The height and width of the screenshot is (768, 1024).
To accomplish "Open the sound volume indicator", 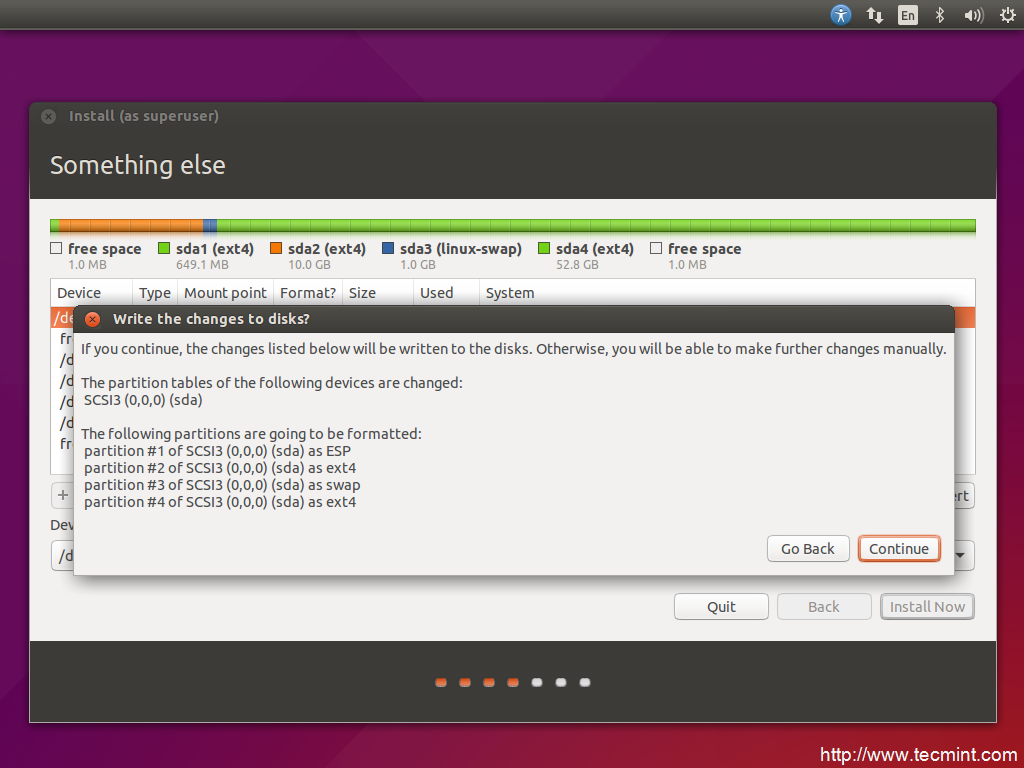I will click(973, 14).
